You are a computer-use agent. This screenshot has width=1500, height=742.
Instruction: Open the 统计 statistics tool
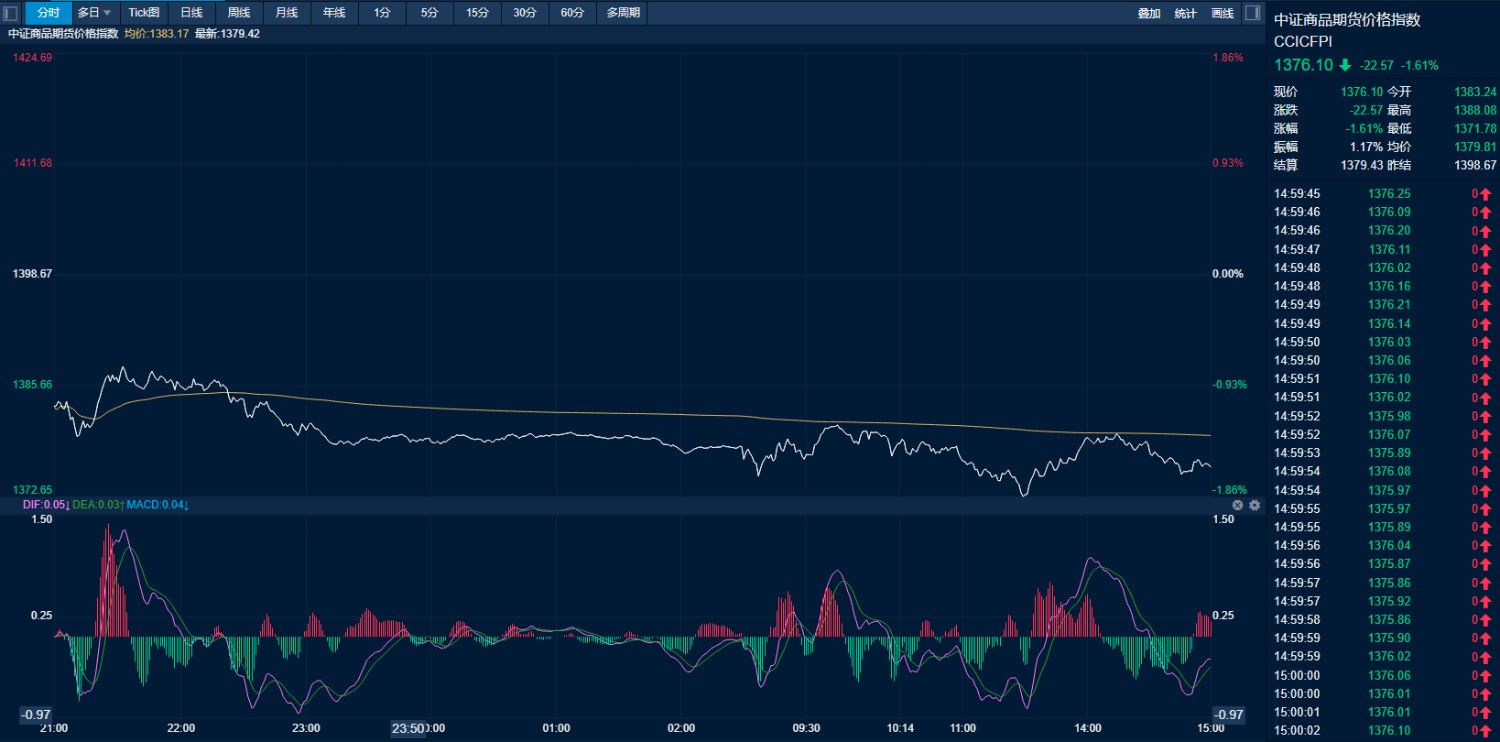tap(1185, 13)
